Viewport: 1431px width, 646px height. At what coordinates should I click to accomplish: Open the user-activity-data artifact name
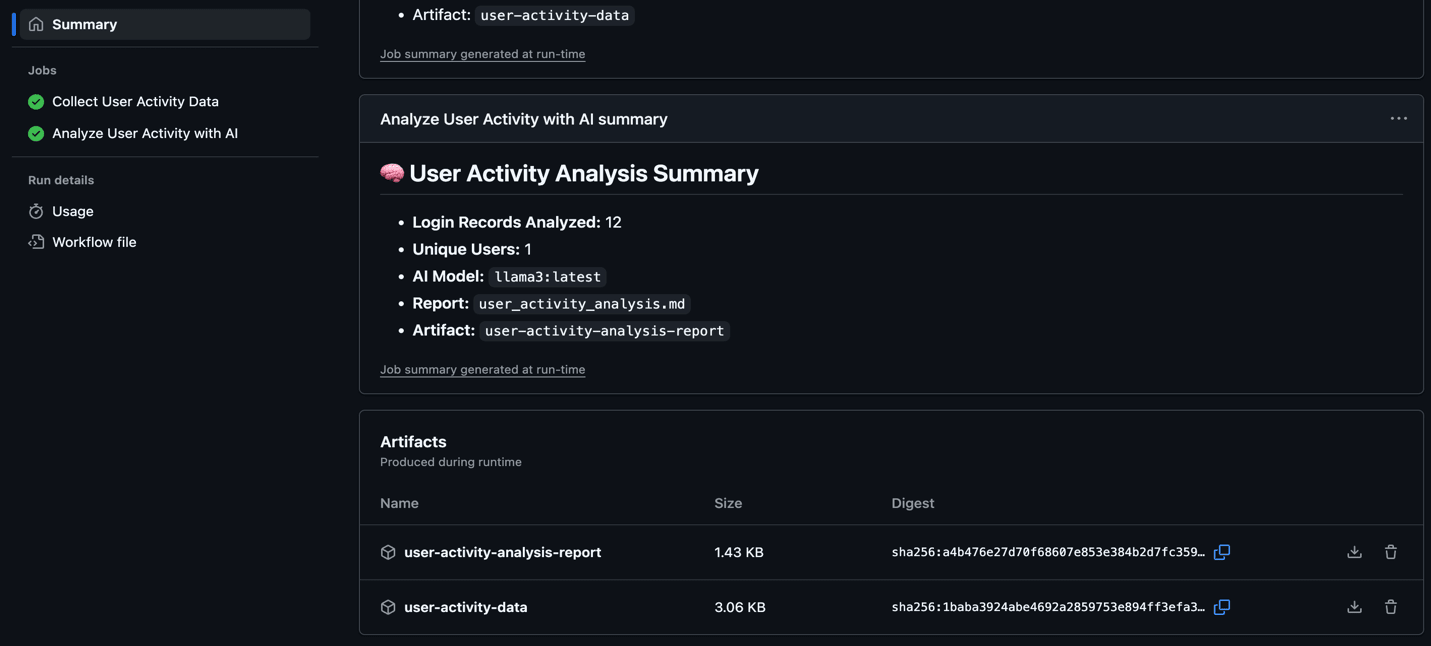pos(465,607)
